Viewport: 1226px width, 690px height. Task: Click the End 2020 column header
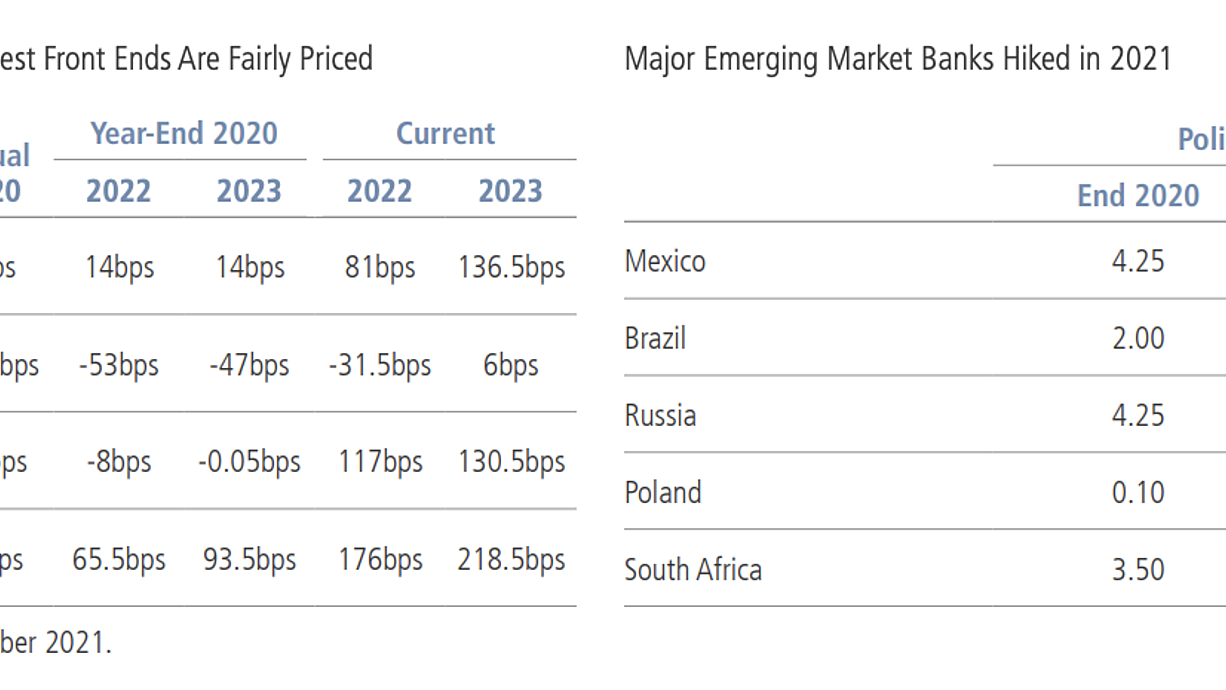pyautogui.click(x=1138, y=195)
